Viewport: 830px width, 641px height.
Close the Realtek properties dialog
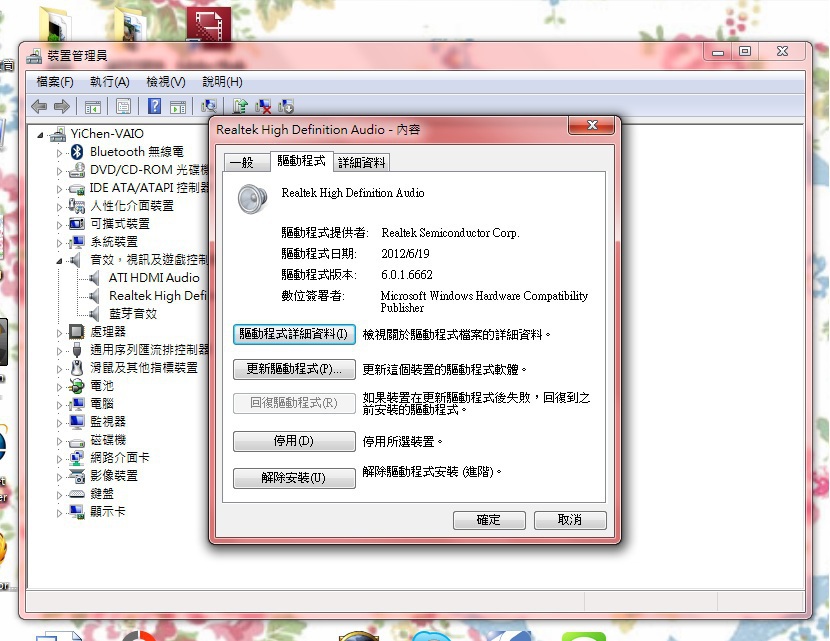[591, 125]
